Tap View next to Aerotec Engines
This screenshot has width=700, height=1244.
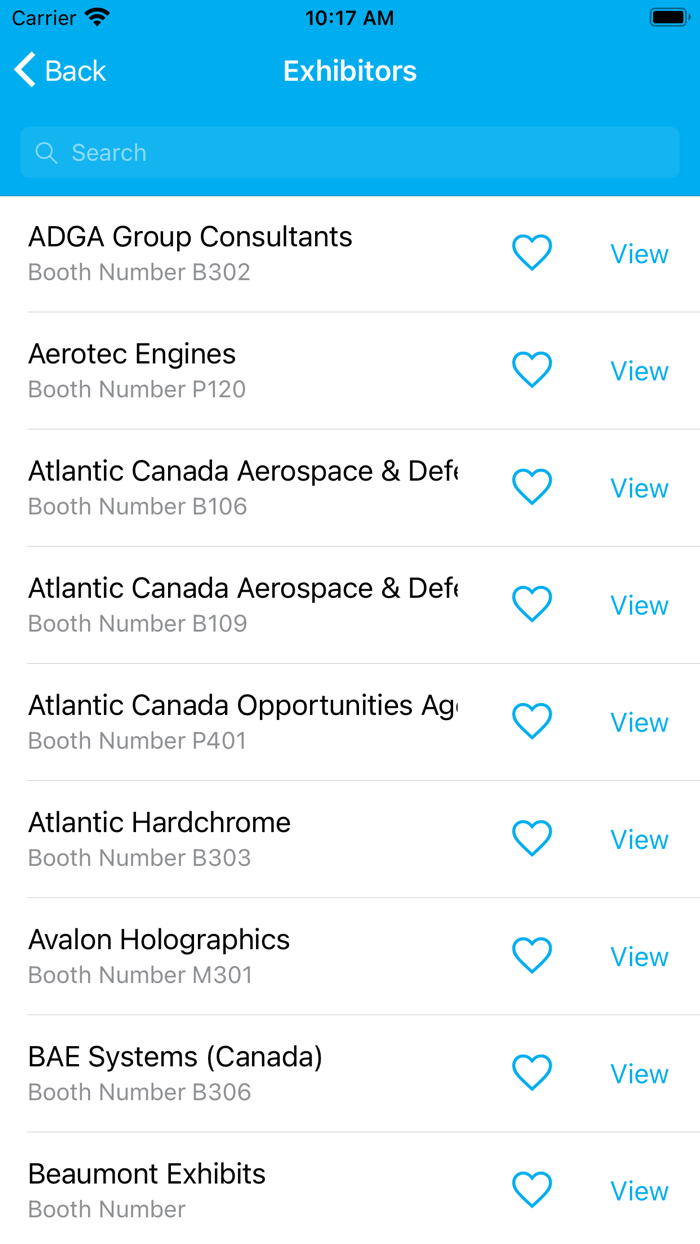point(639,370)
